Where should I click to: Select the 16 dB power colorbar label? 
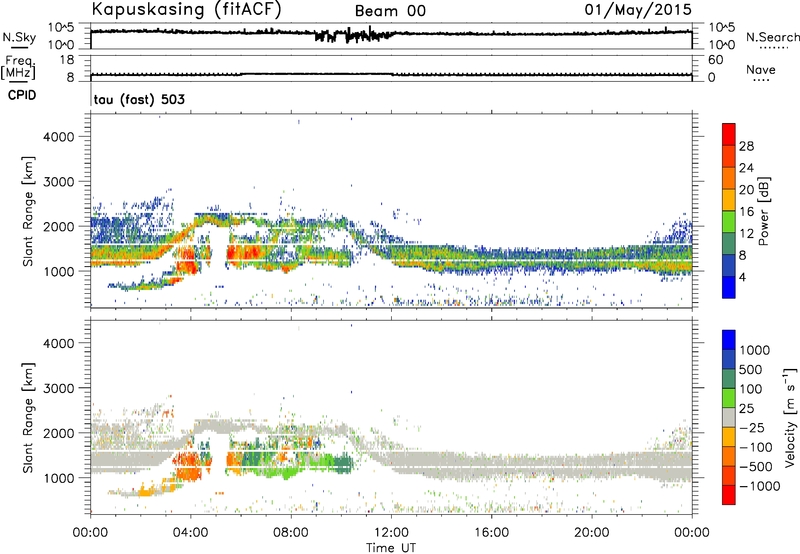coord(746,212)
